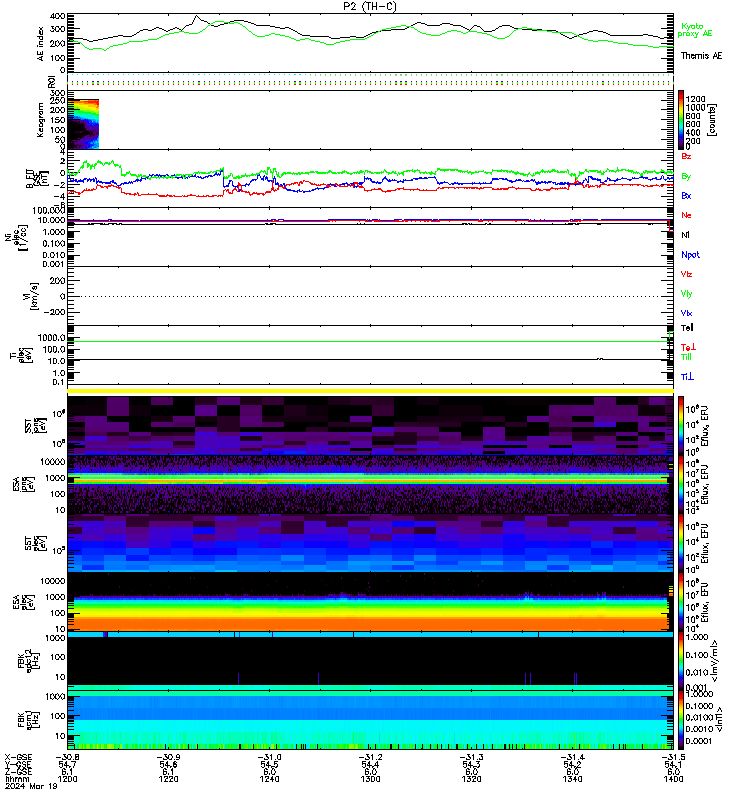This screenshot has width=750, height=800.
Task: Click the -200 tick on the Vi axis
Action: [x=54, y=312]
